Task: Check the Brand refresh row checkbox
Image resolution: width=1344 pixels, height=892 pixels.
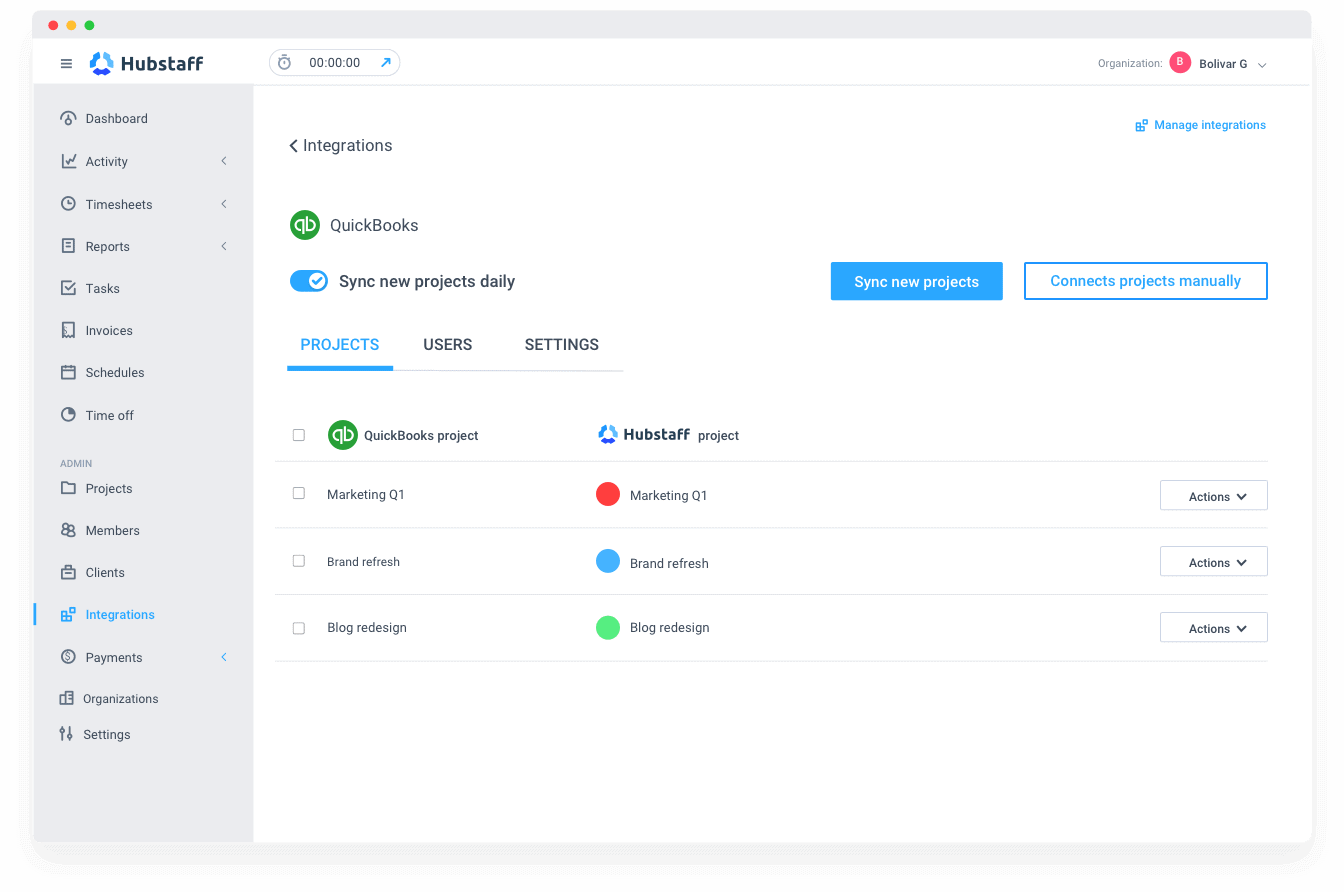Action: coord(299,561)
